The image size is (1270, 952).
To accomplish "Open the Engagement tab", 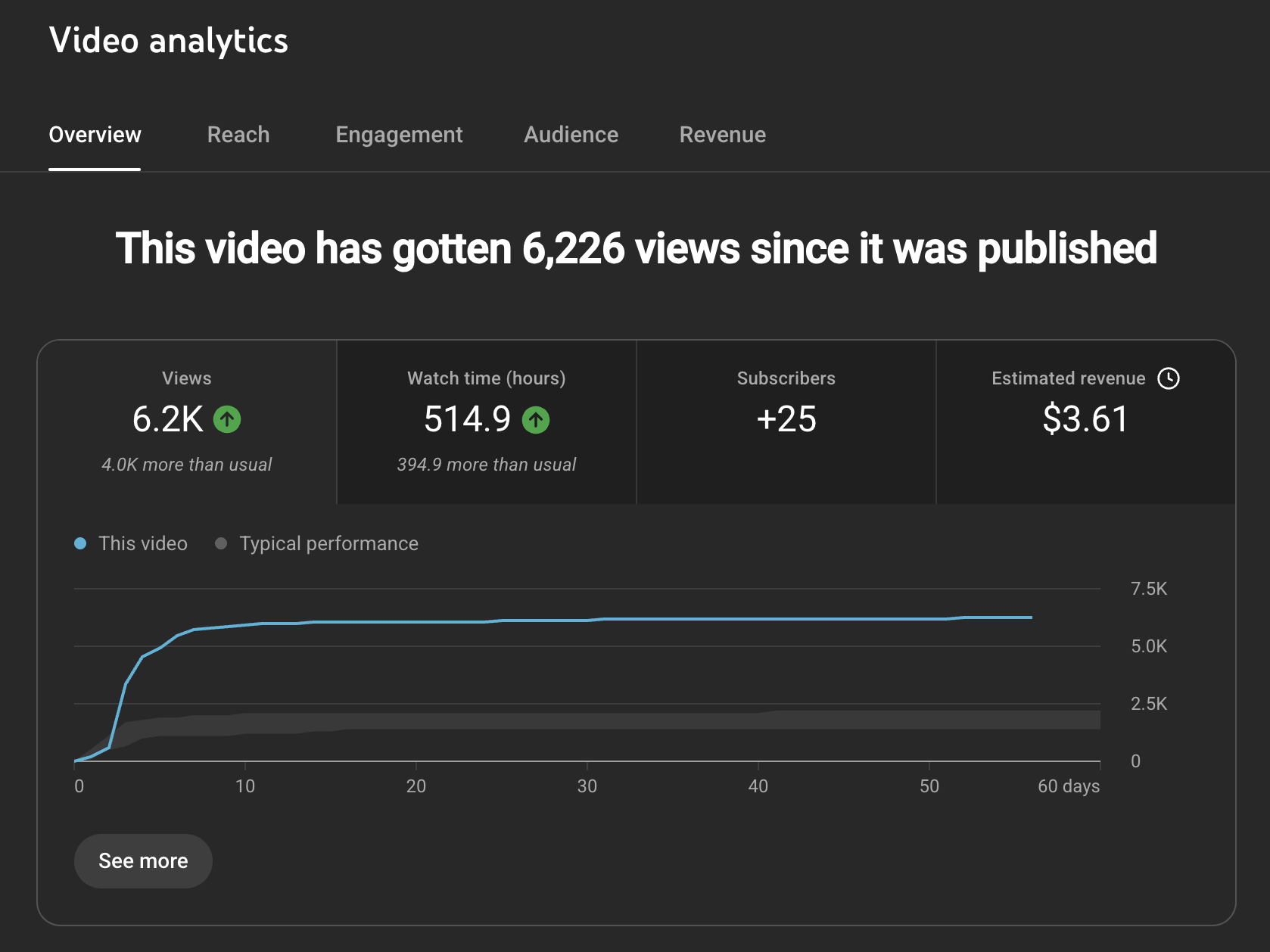I will click(x=399, y=135).
